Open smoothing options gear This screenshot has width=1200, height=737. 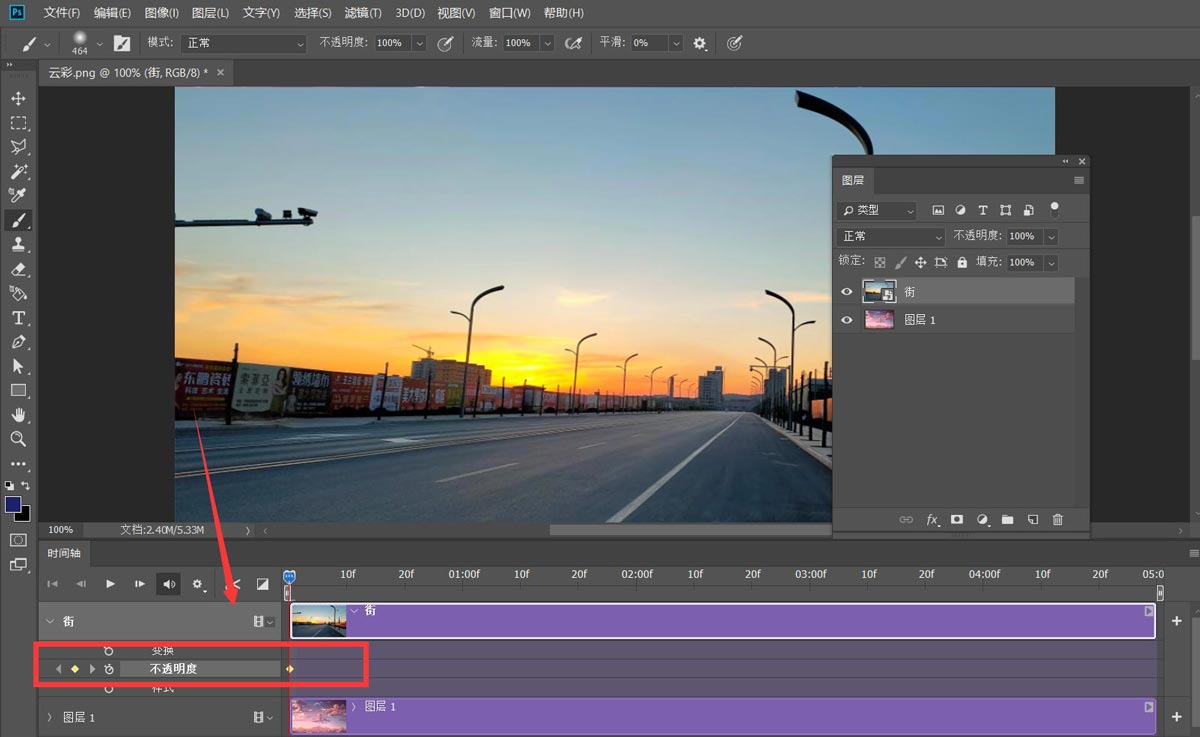pos(700,43)
